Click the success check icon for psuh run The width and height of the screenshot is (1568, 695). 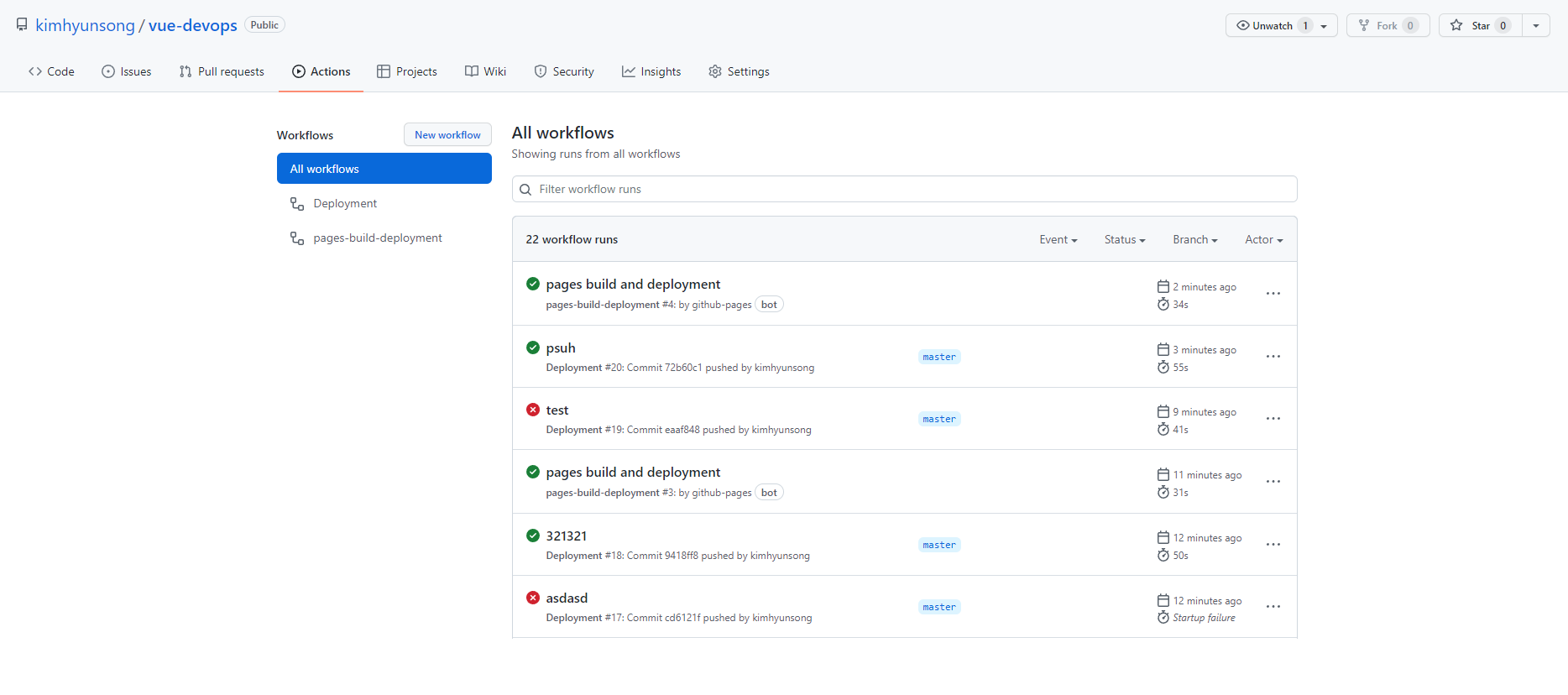coord(533,347)
